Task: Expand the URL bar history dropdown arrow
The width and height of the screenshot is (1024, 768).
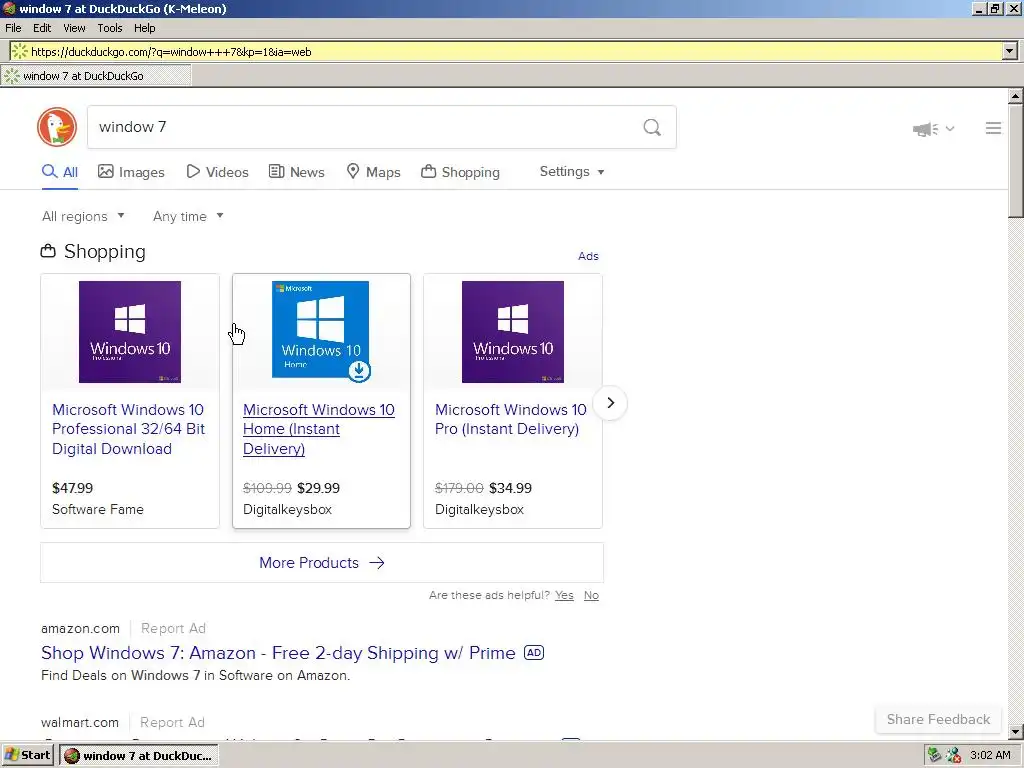Action: [1010, 51]
